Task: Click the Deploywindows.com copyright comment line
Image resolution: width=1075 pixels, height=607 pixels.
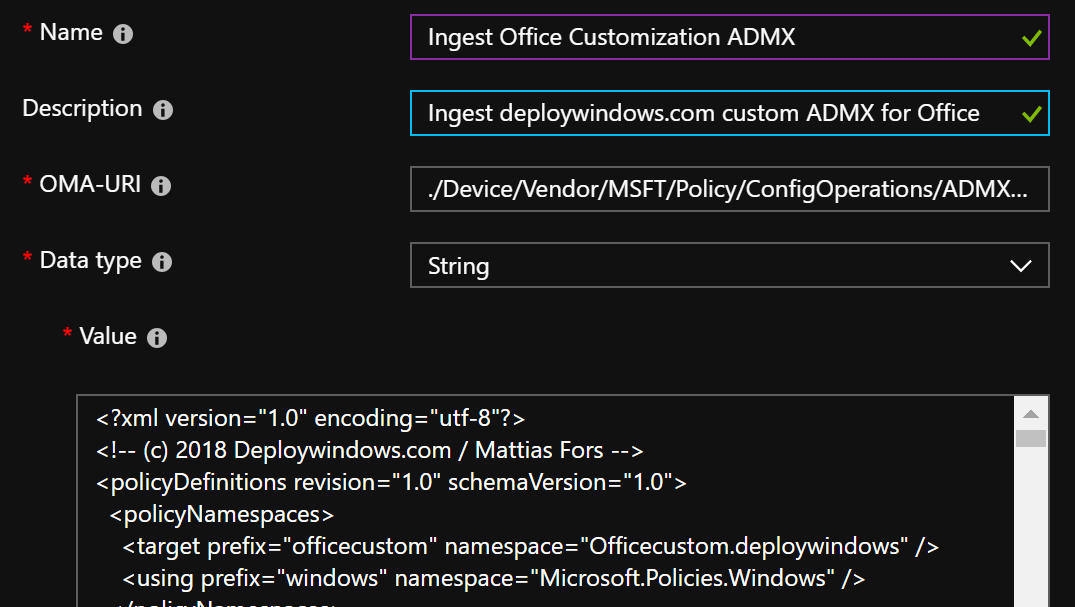Action: [x=369, y=449]
